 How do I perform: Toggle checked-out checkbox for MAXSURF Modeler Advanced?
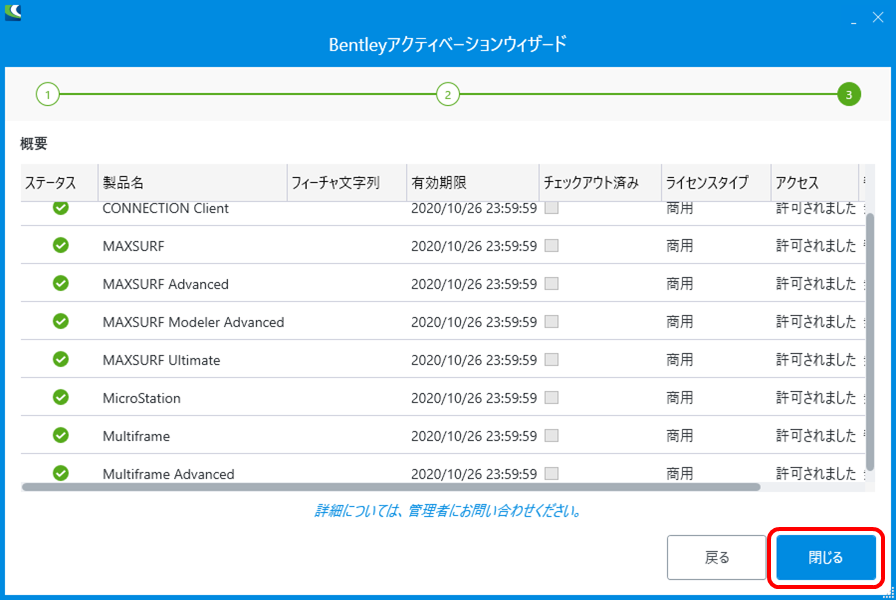tap(551, 322)
